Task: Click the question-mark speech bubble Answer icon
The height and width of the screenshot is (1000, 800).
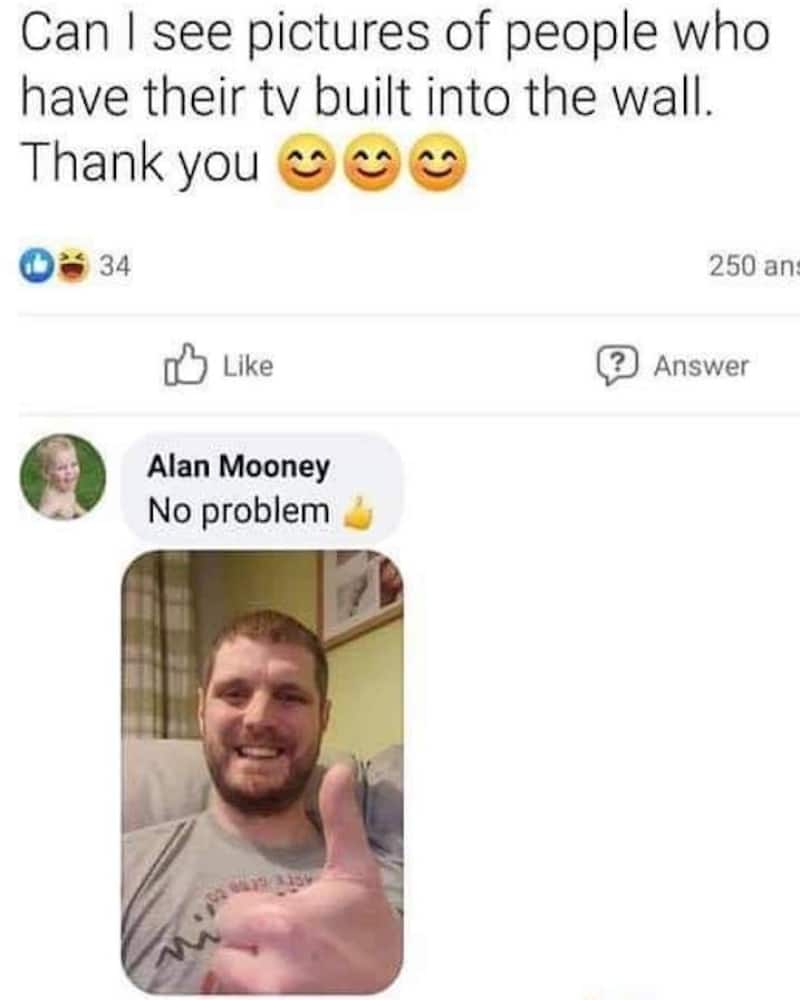Action: point(618,365)
